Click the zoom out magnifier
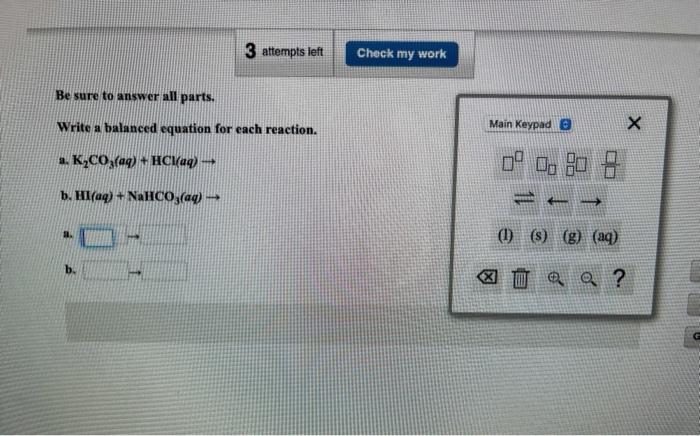The height and width of the screenshot is (436, 700). click(x=588, y=279)
